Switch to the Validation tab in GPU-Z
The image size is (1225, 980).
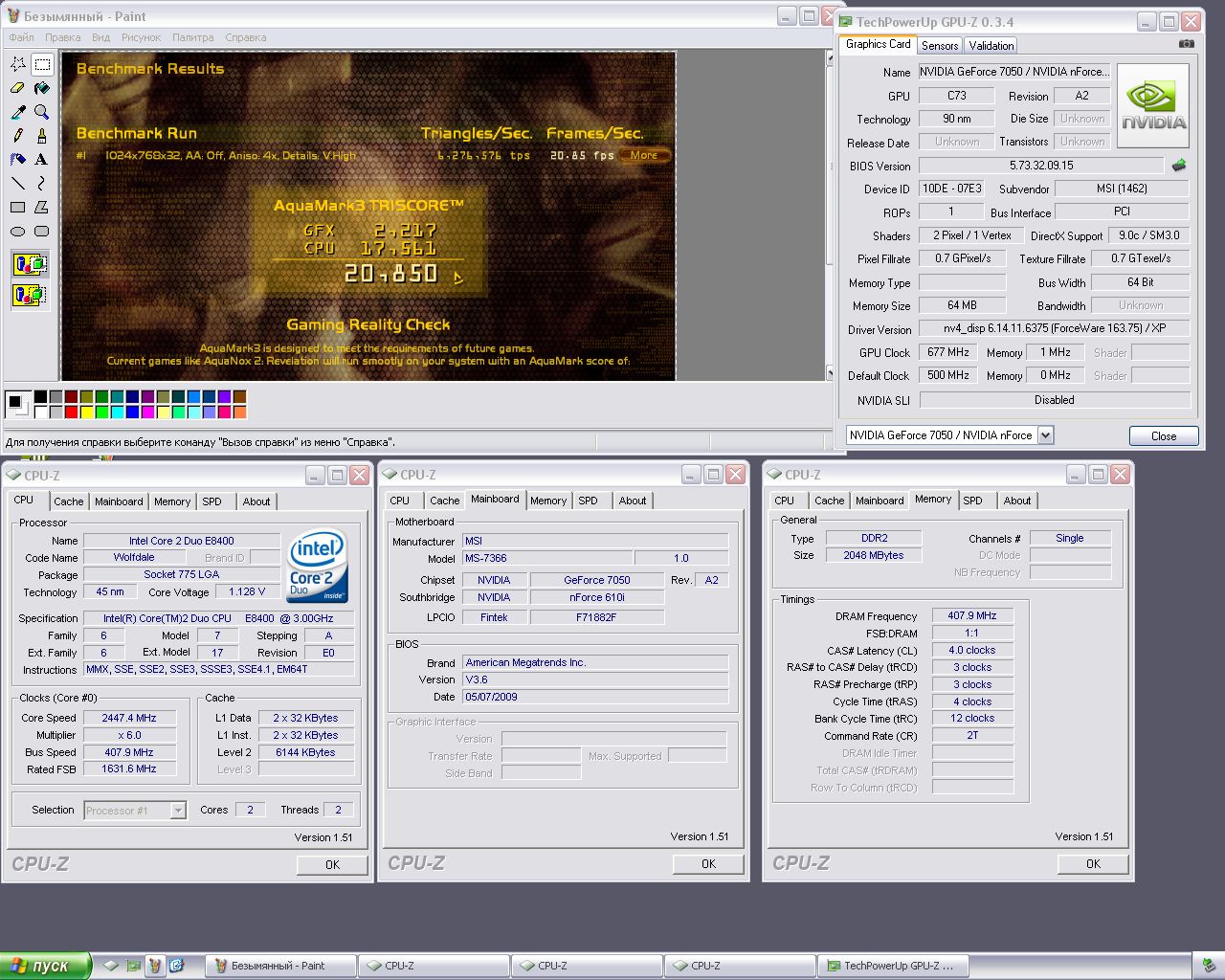point(991,45)
